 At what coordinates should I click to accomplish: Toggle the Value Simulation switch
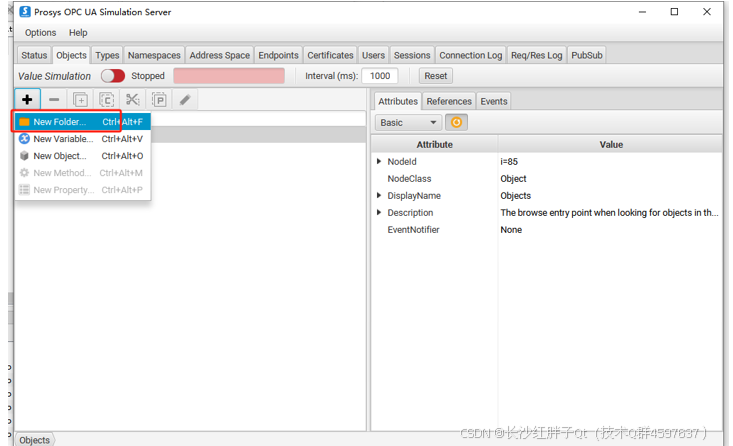point(113,76)
